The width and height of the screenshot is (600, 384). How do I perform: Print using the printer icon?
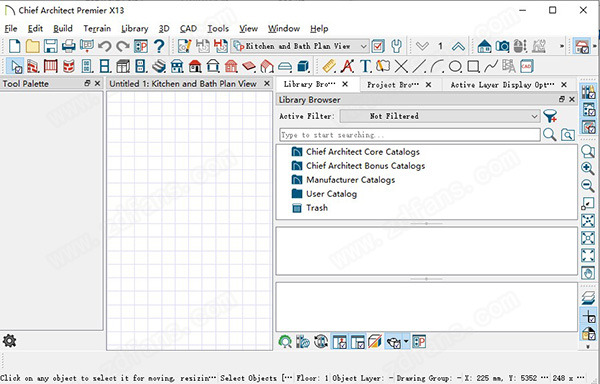68,46
